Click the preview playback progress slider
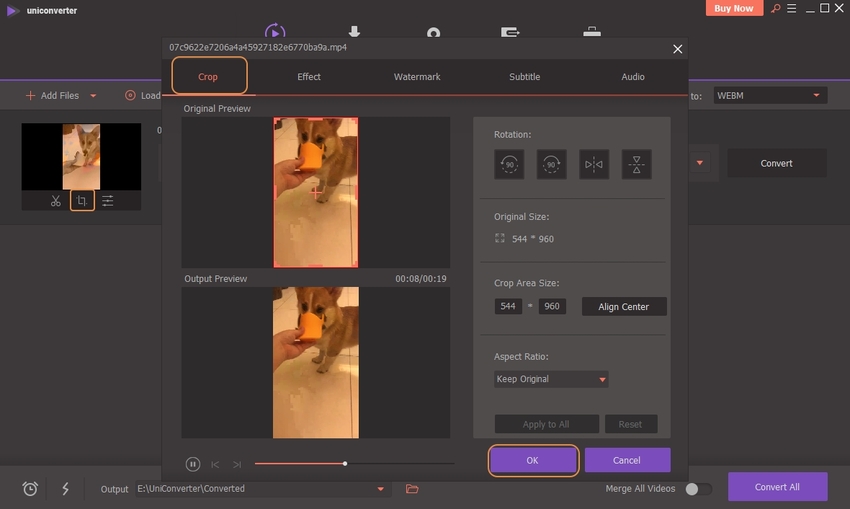The height and width of the screenshot is (509, 850). pos(345,464)
